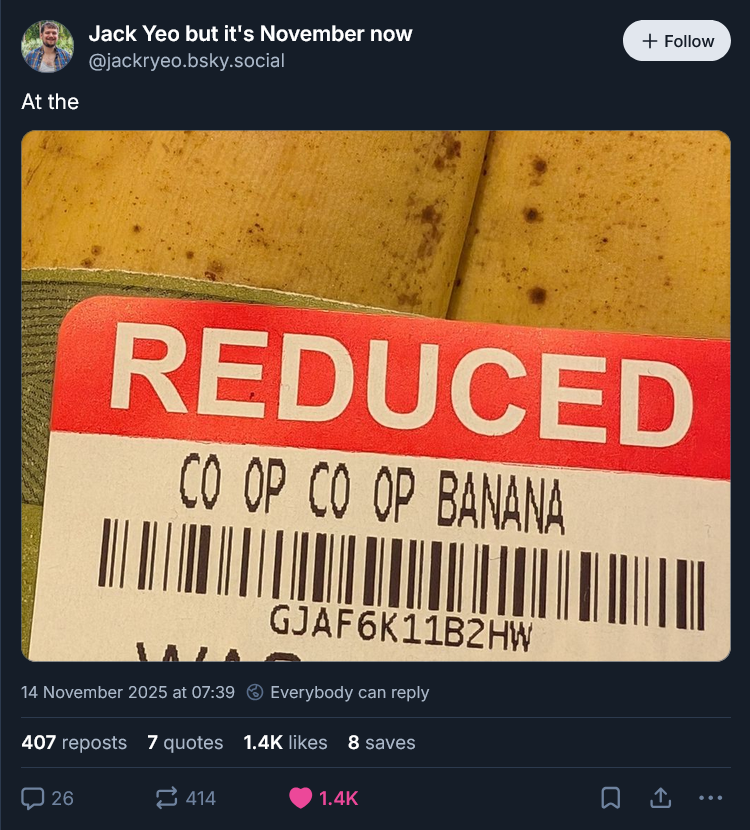Click the reply speech bubble icon
The height and width of the screenshot is (830, 750).
pyautogui.click(x=33, y=798)
